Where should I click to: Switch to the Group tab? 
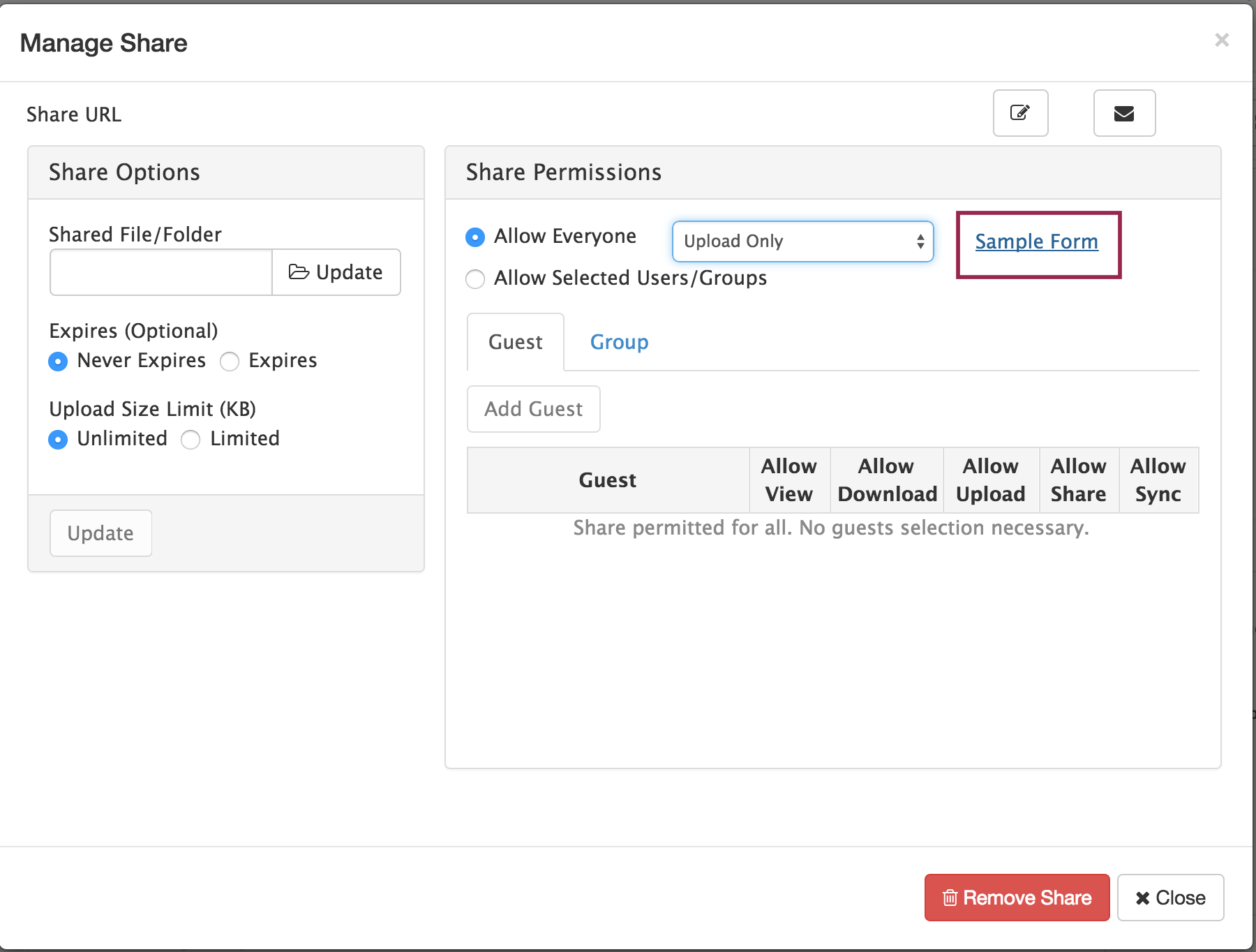(619, 342)
